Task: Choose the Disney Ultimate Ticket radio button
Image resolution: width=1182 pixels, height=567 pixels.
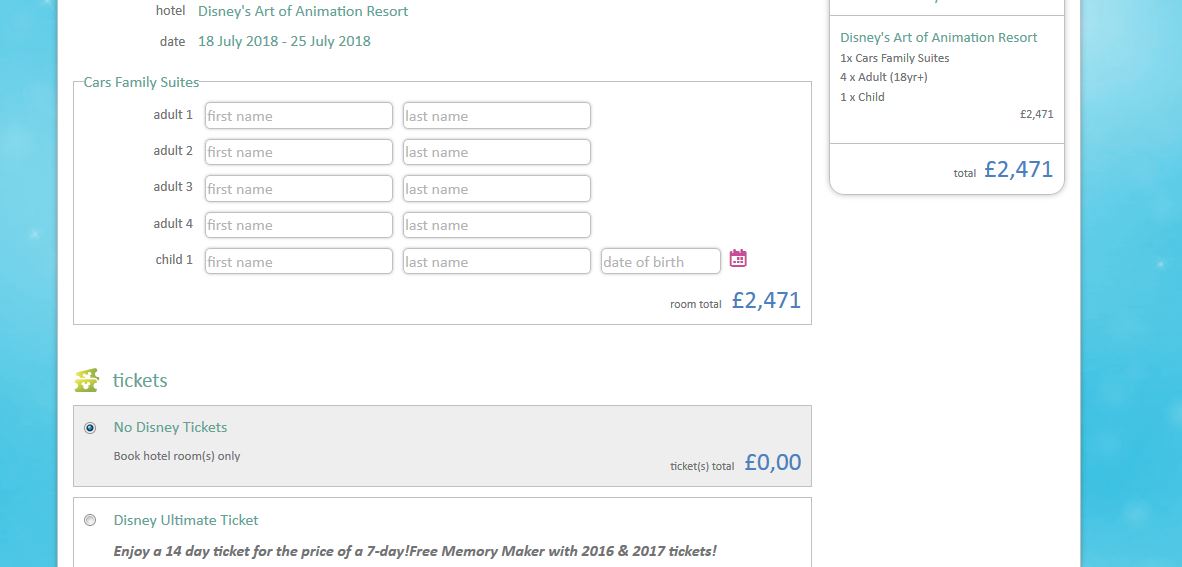Action: pyautogui.click(x=91, y=520)
